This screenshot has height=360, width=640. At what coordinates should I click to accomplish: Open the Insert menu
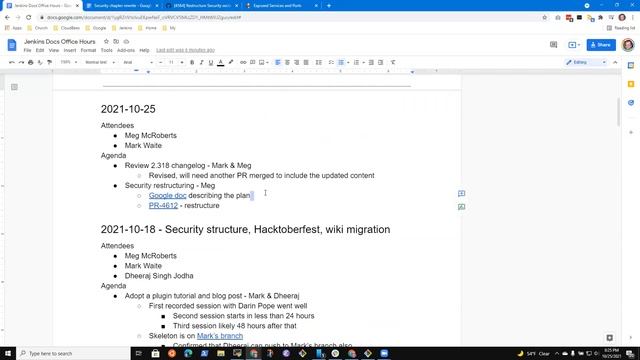click(x=70, y=50)
